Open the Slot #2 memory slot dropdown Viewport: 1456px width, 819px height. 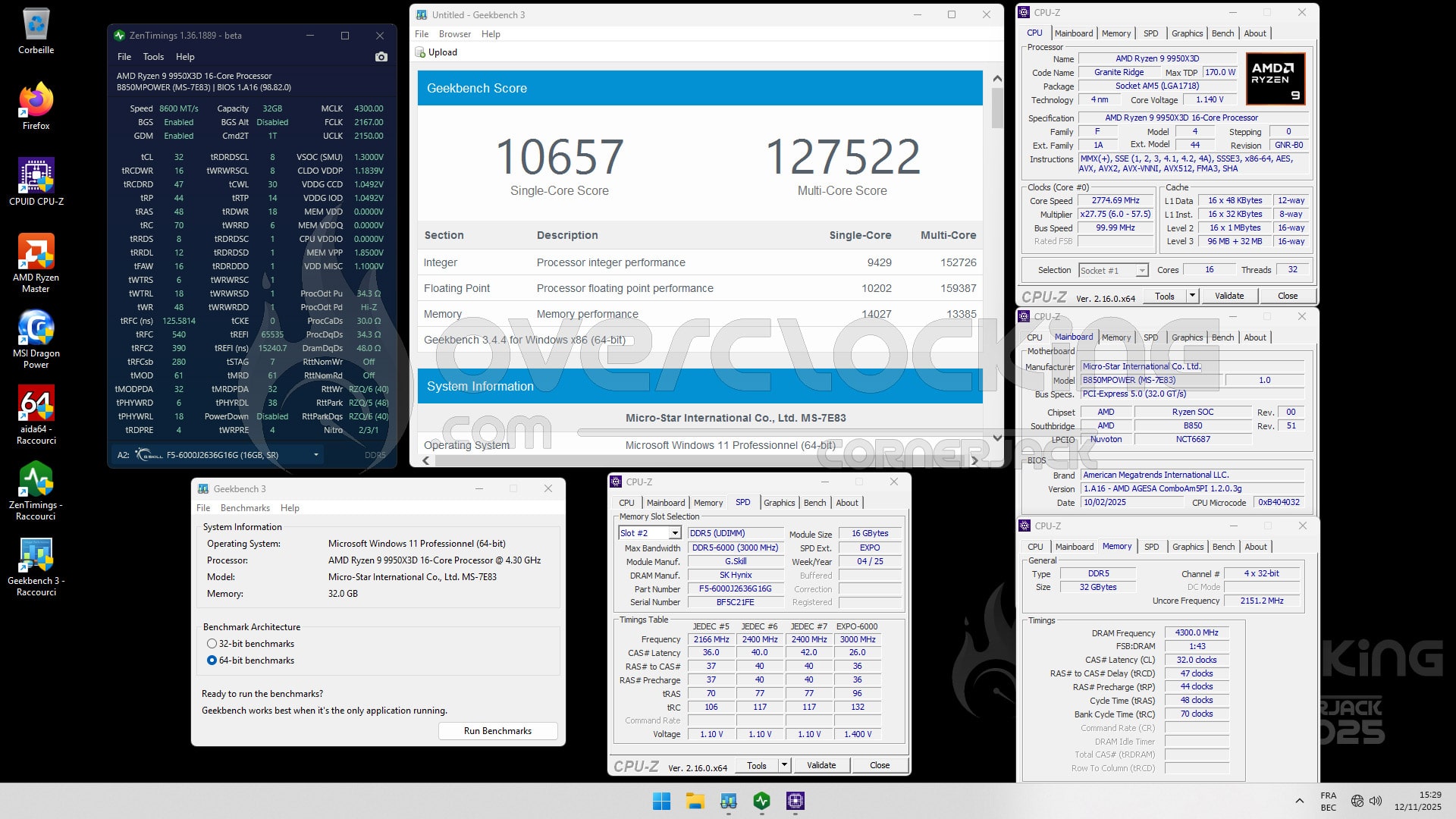675,533
